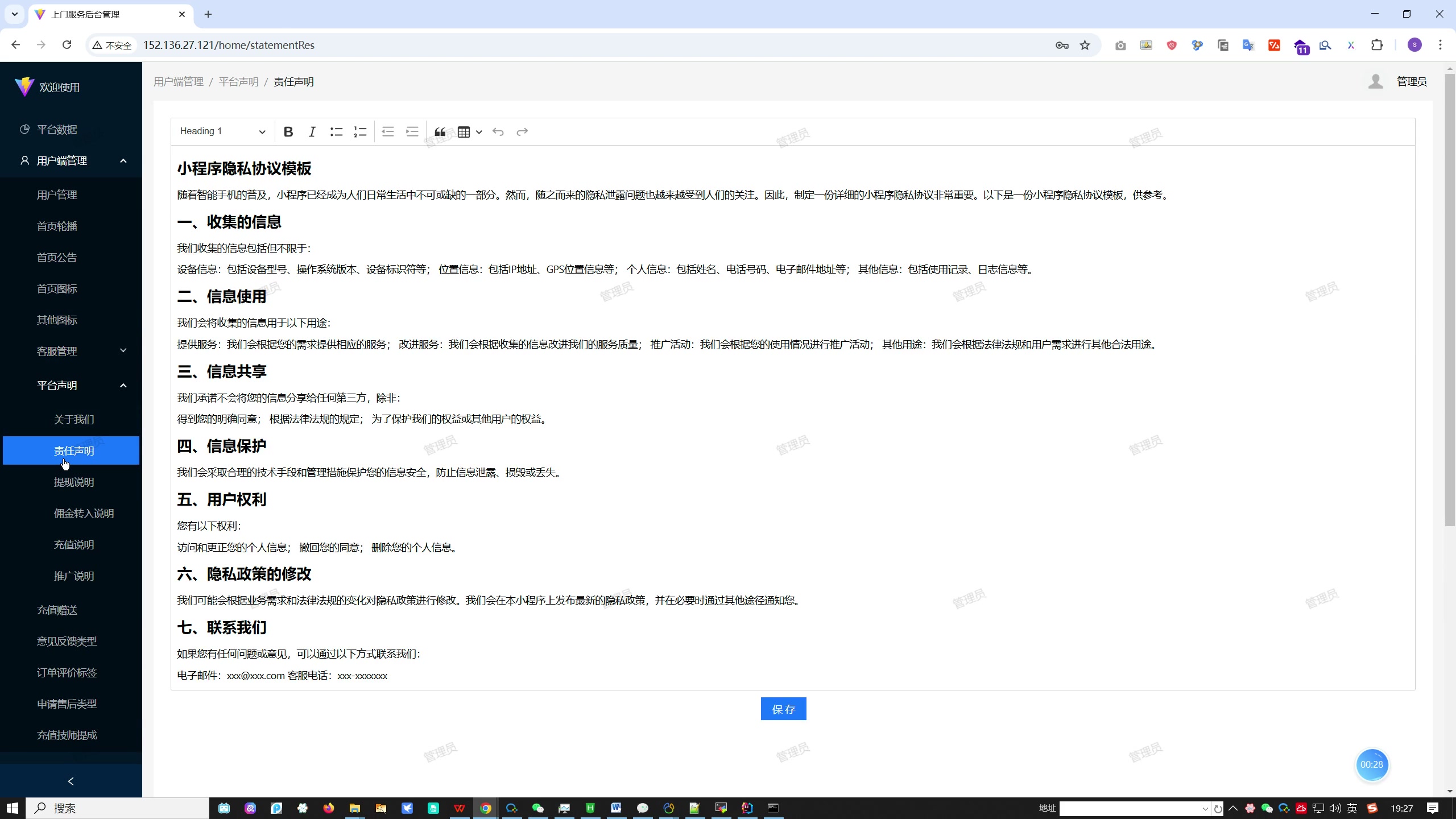Click the admin avatar icon
Screen dimensions: 1456x819
point(1376,82)
